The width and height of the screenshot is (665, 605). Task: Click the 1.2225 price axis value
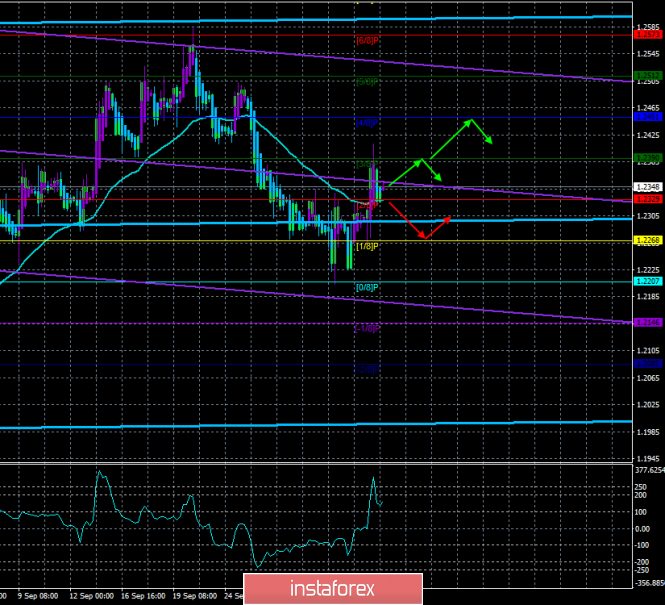tap(649, 270)
